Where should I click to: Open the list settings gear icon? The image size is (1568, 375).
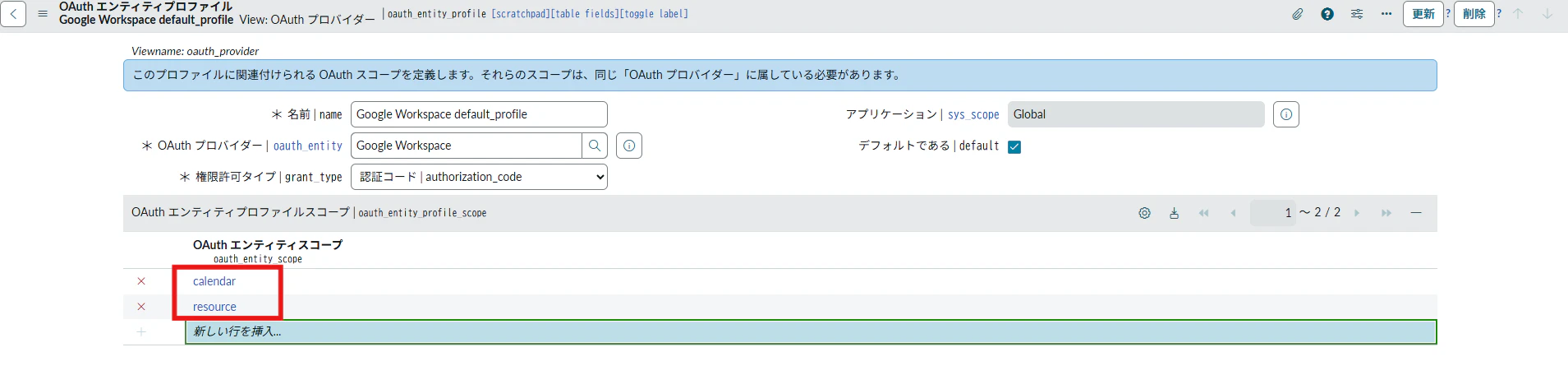pos(1144,213)
